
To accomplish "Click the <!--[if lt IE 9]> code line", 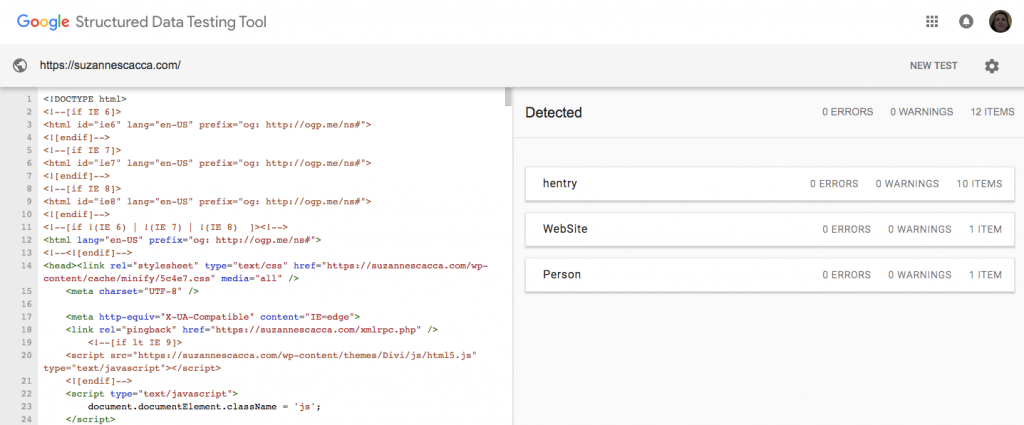I will click(135, 342).
